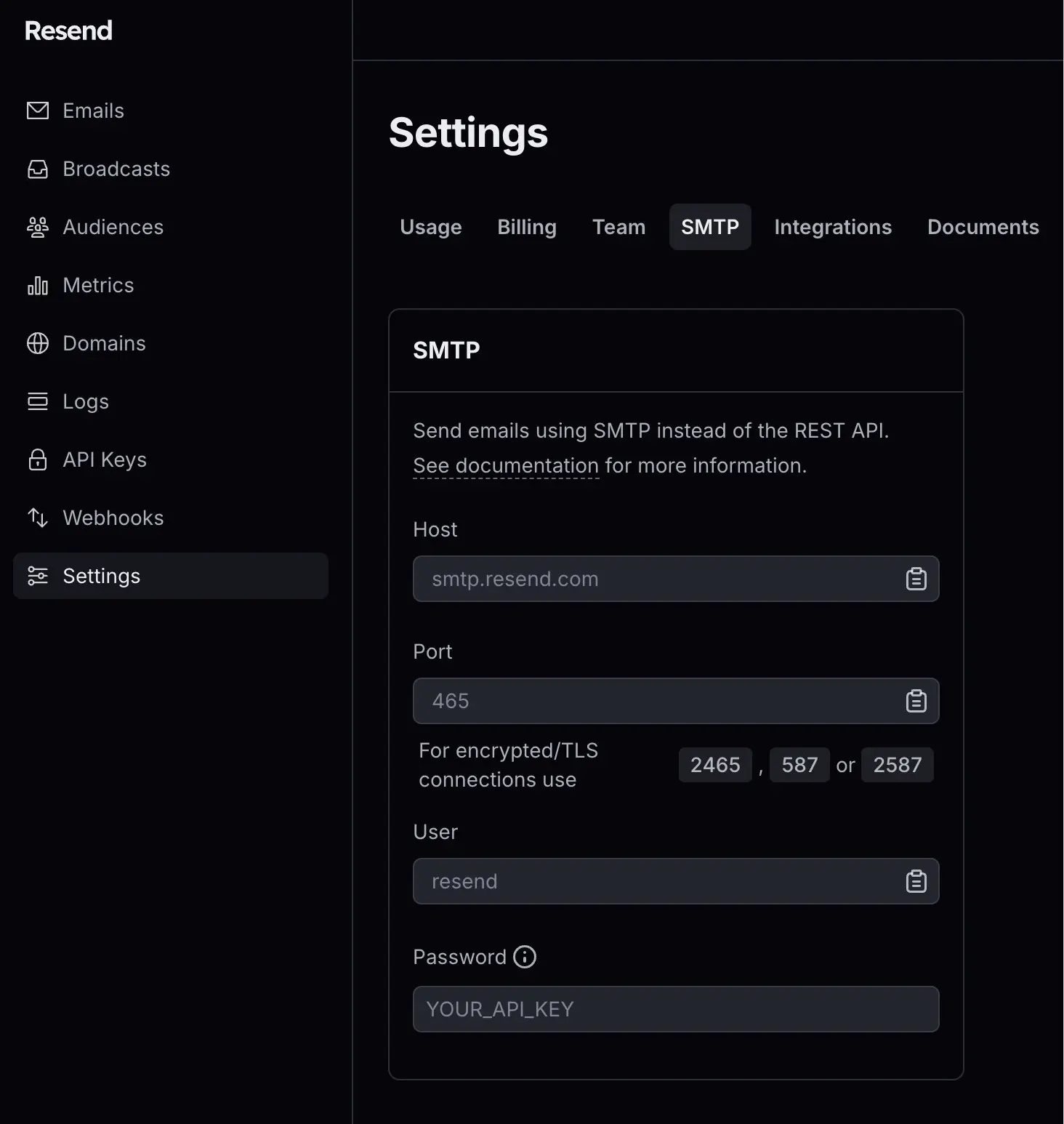Screen dimensions: 1064x1124
Task: Click the Emails envelope icon
Action: (x=38, y=111)
